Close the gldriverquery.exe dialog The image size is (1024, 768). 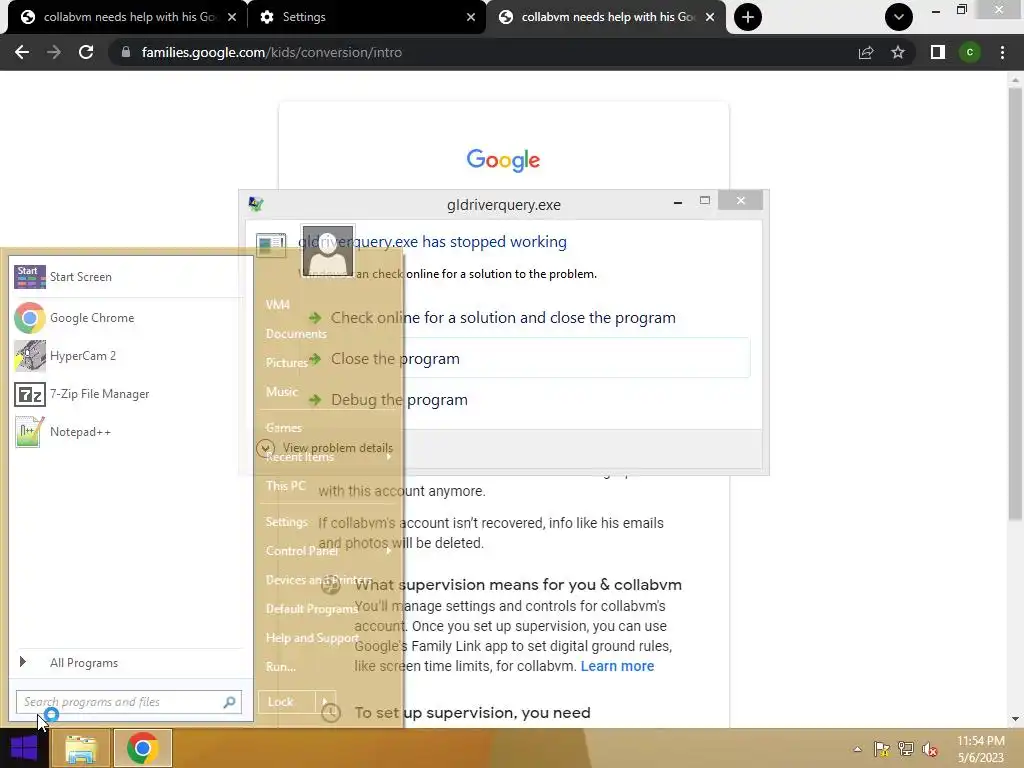pos(741,200)
